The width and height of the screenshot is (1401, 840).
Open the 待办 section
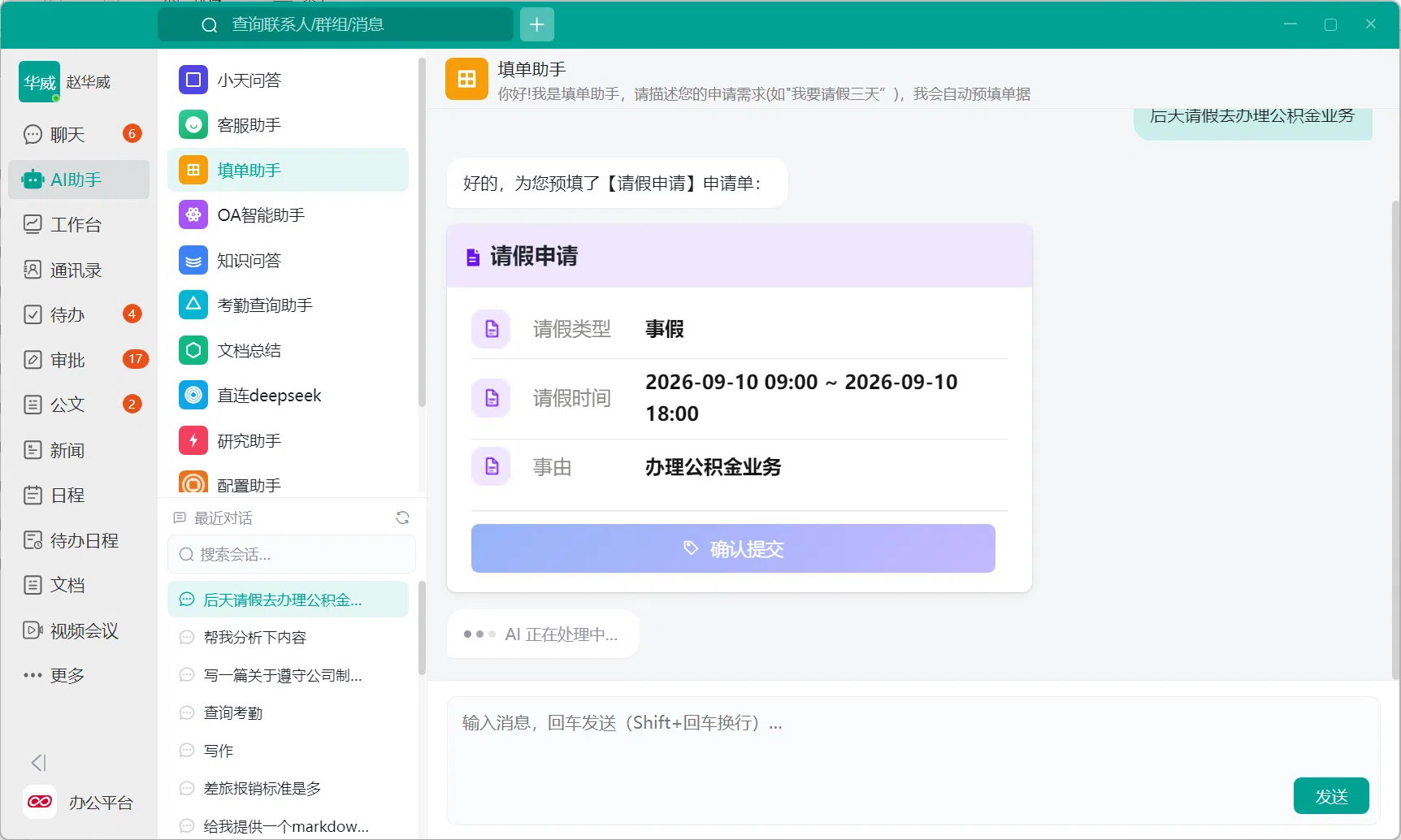click(x=79, y=314)
